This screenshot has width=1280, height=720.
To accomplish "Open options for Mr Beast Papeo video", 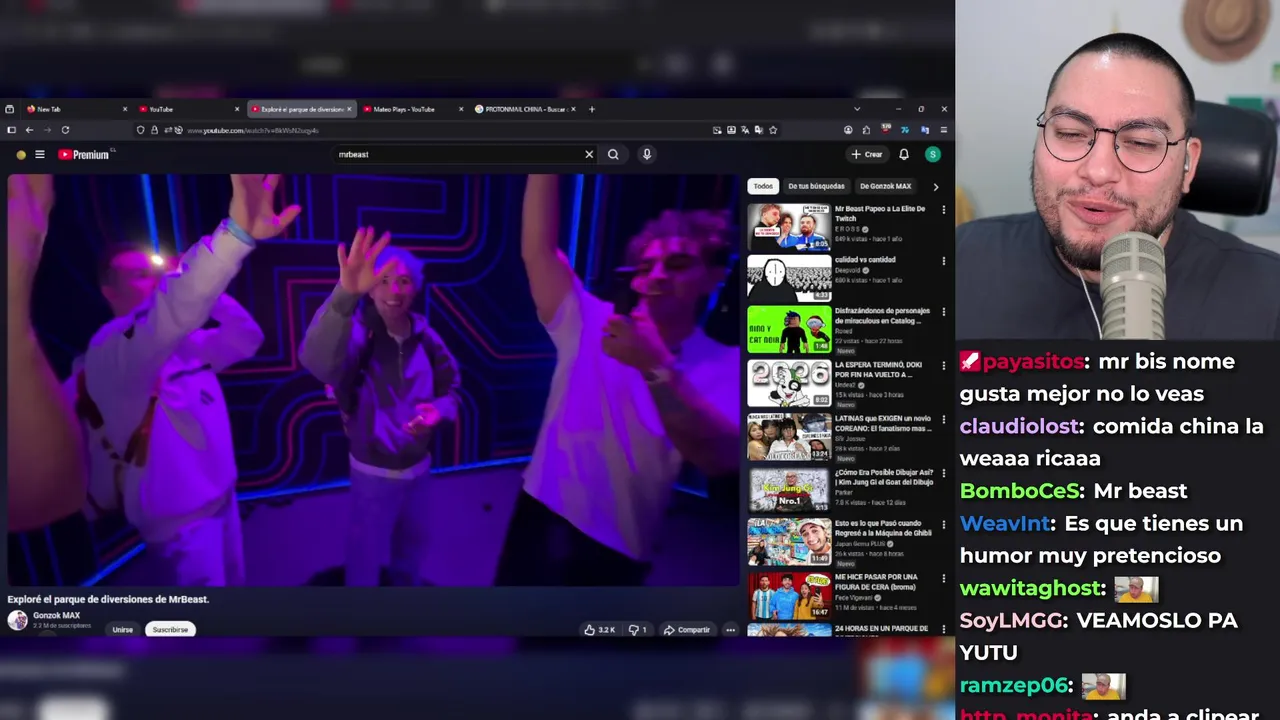I will tap(943, 210).
